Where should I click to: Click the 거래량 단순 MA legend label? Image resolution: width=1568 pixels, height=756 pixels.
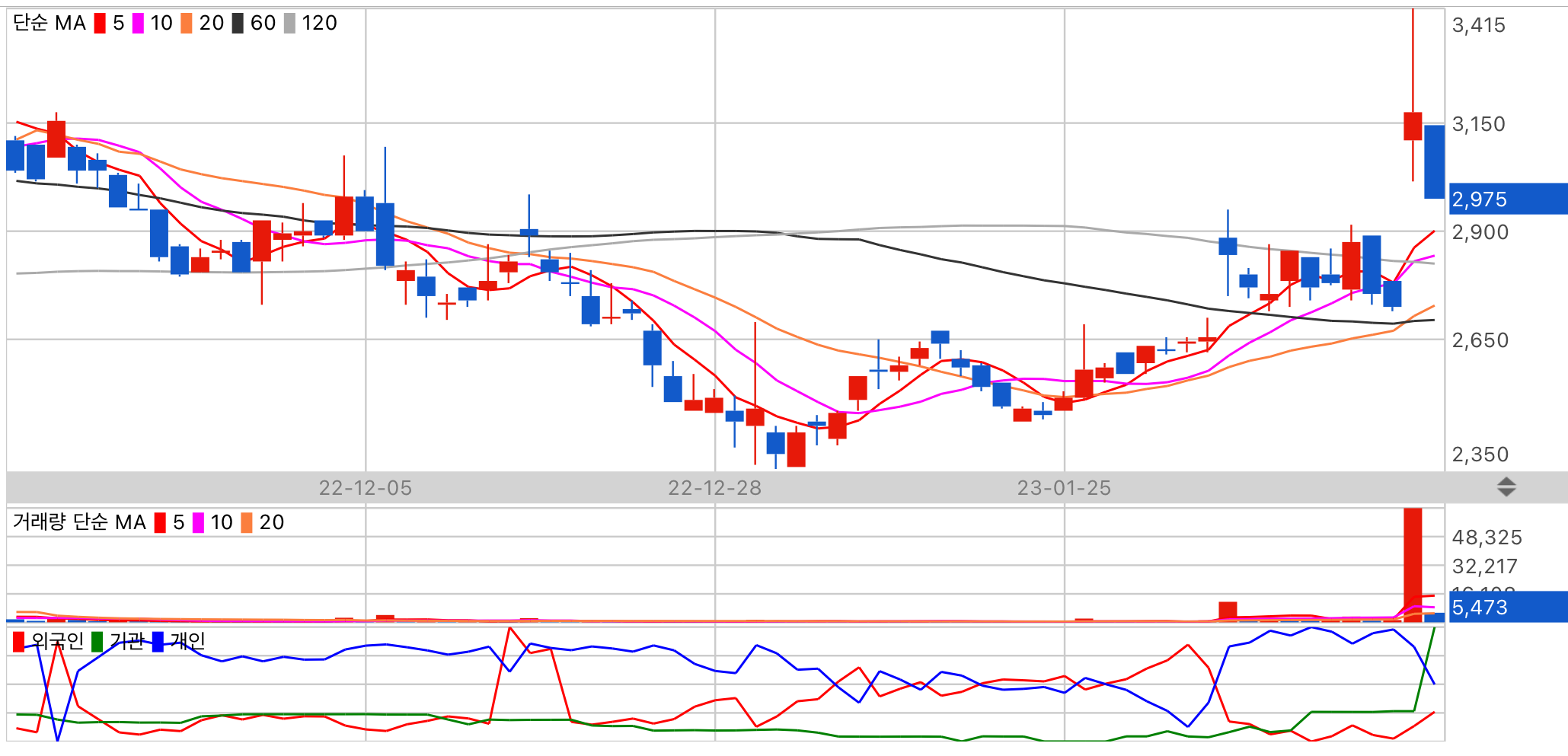(x=79, y=522)
